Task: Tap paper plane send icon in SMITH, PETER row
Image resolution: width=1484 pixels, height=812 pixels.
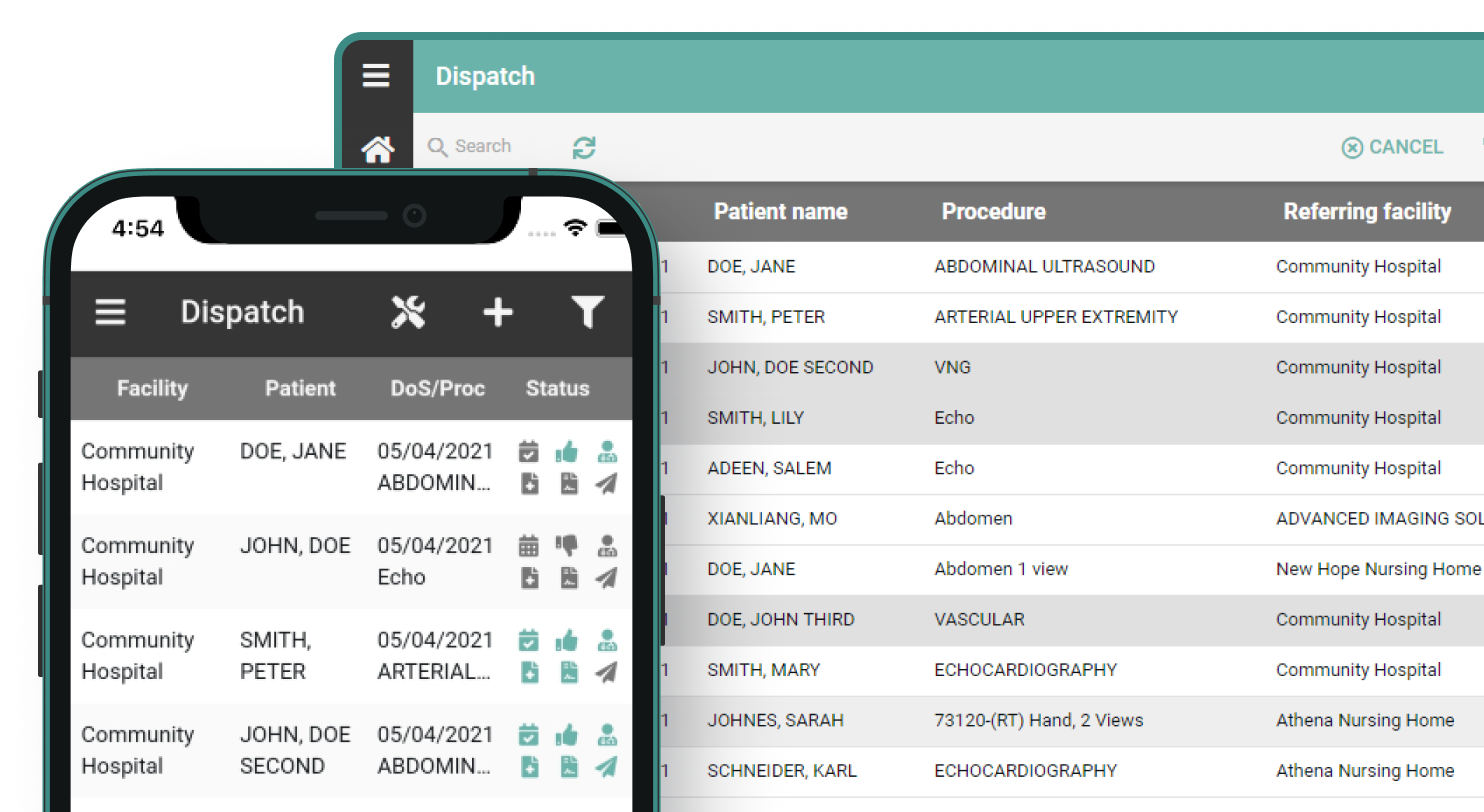Action: [x=606, y=672]
